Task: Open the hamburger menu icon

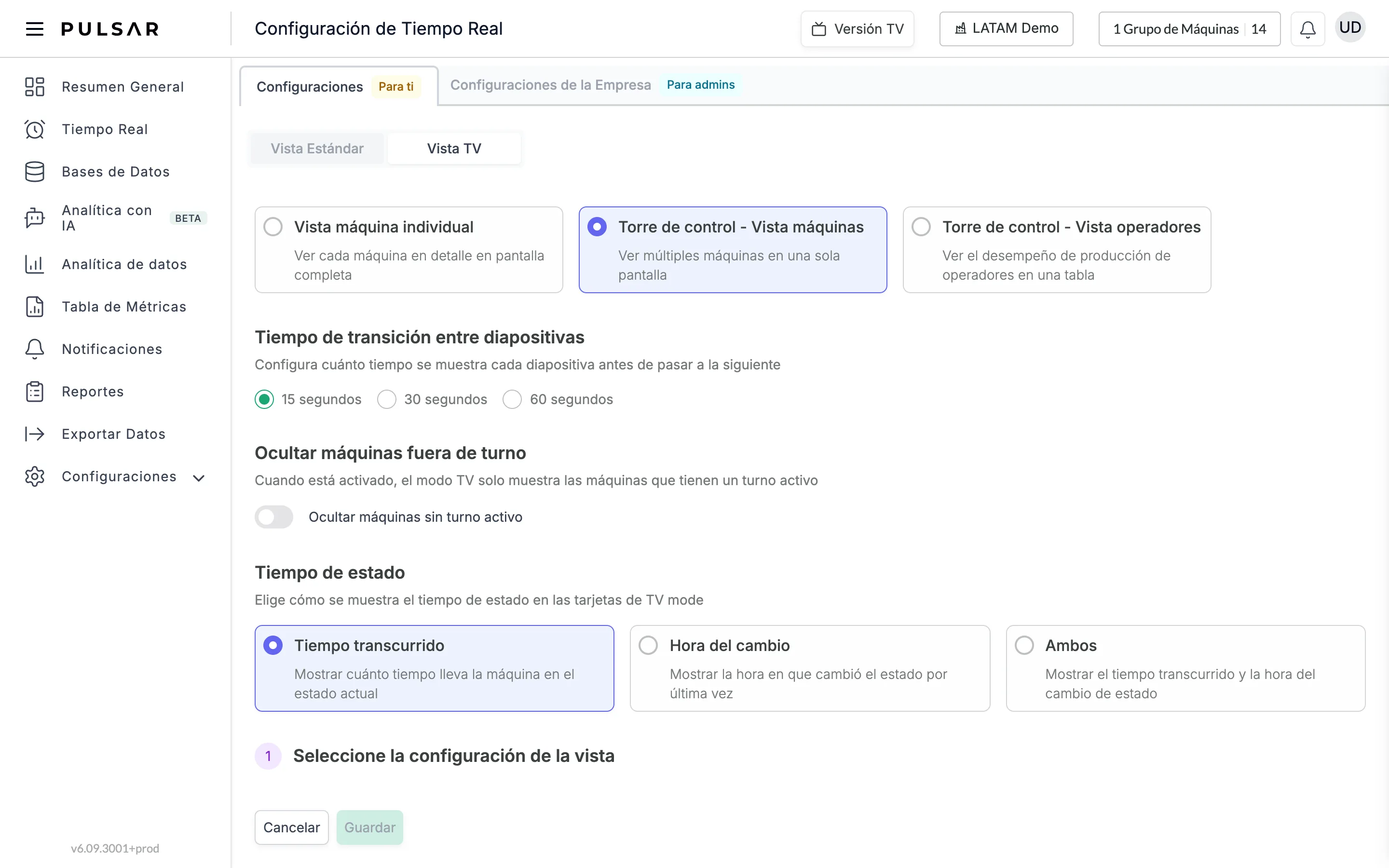Action: 34,29
